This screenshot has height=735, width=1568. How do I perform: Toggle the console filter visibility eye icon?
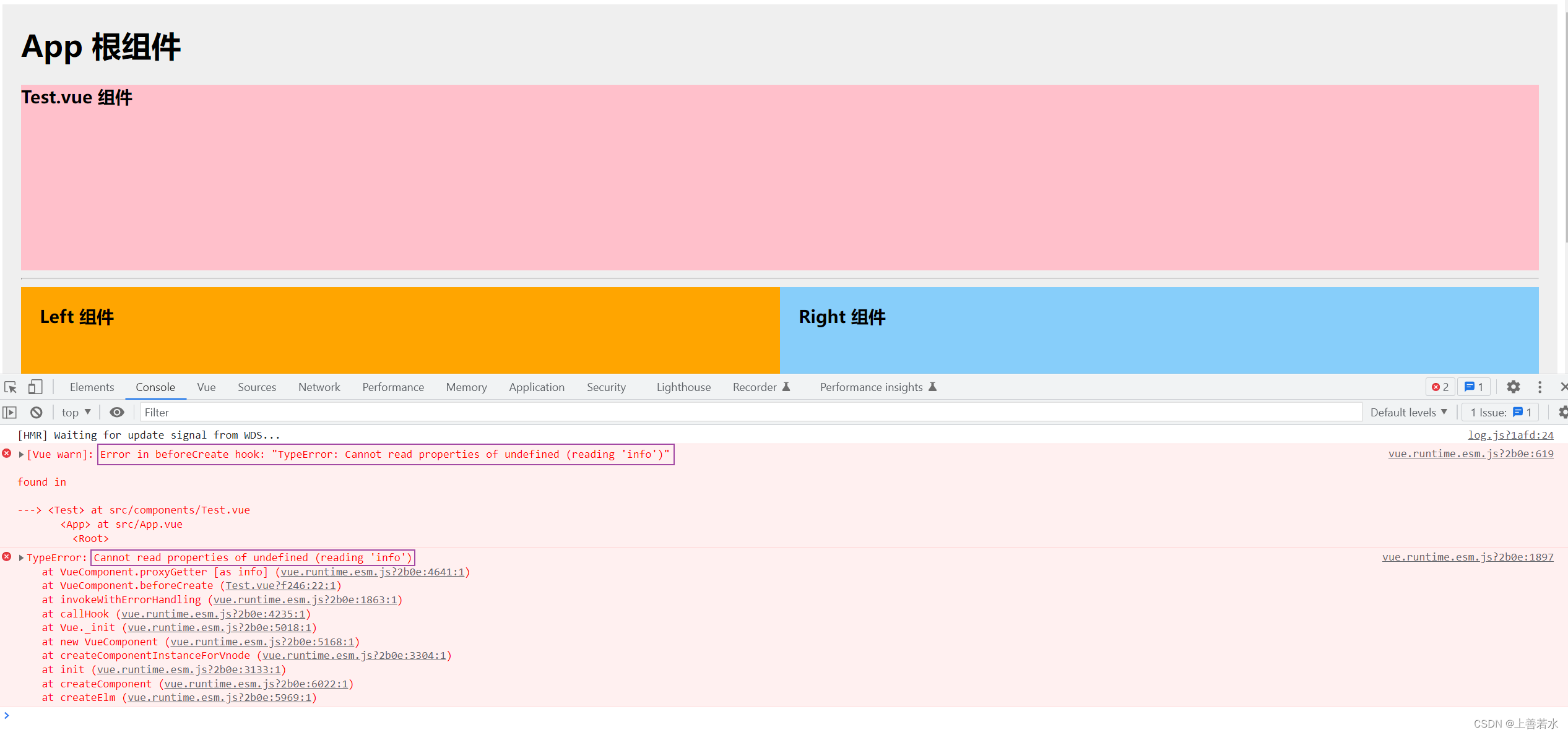click(x=117, y=411)
